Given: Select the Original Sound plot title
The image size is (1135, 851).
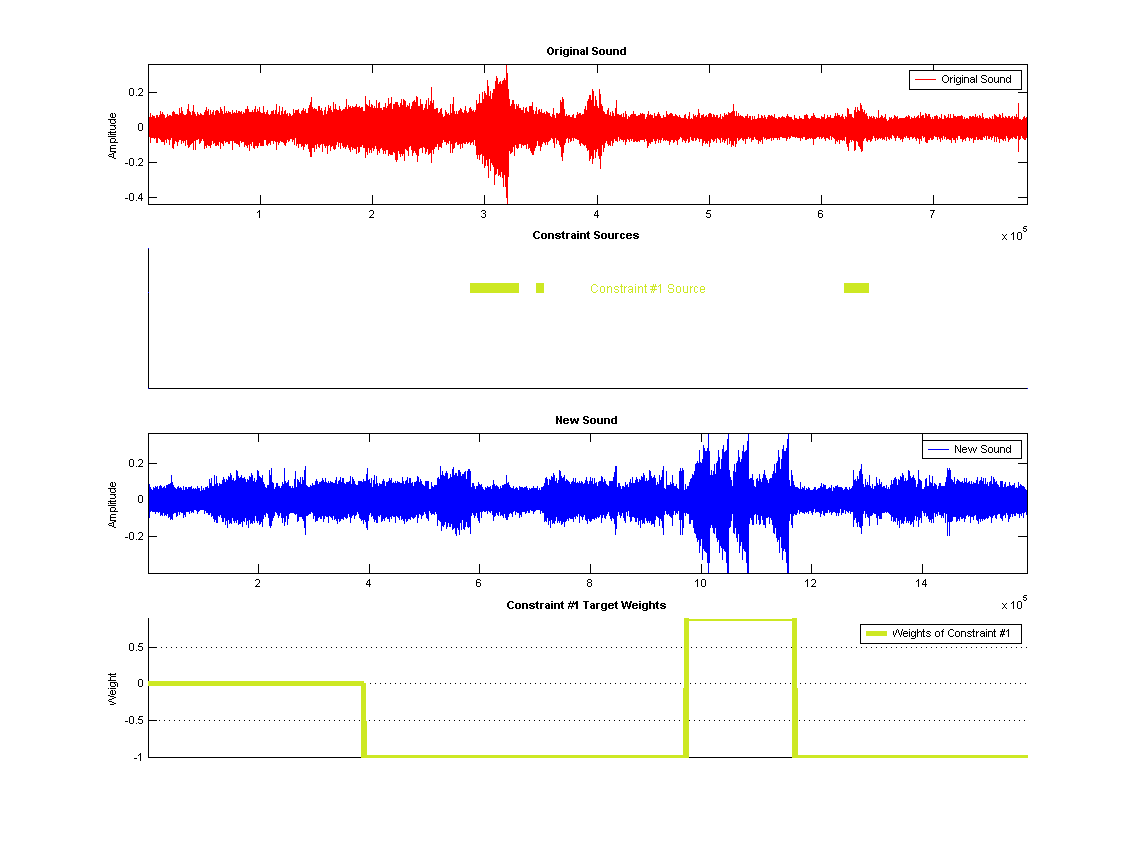Looking at the screenshot, I should 586,51.
